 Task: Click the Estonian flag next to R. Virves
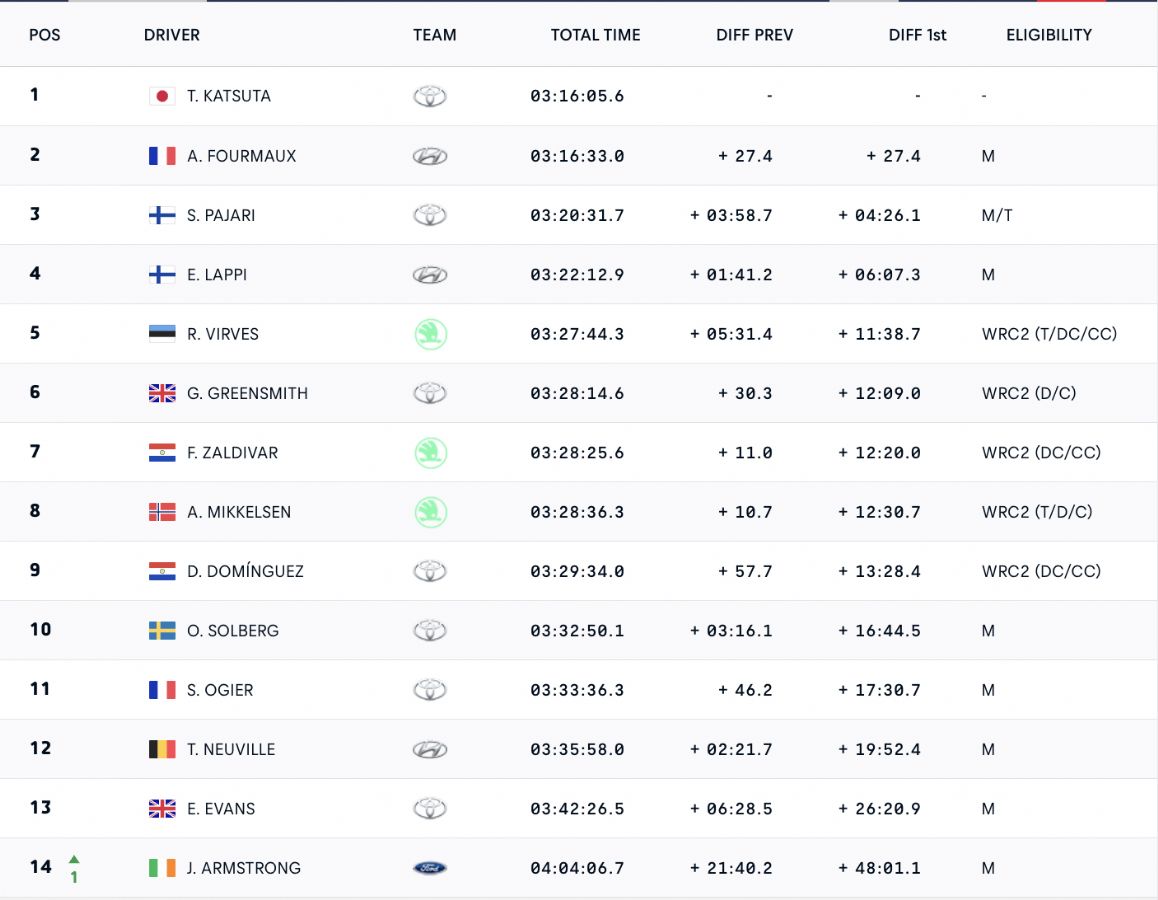click(162, 334)
